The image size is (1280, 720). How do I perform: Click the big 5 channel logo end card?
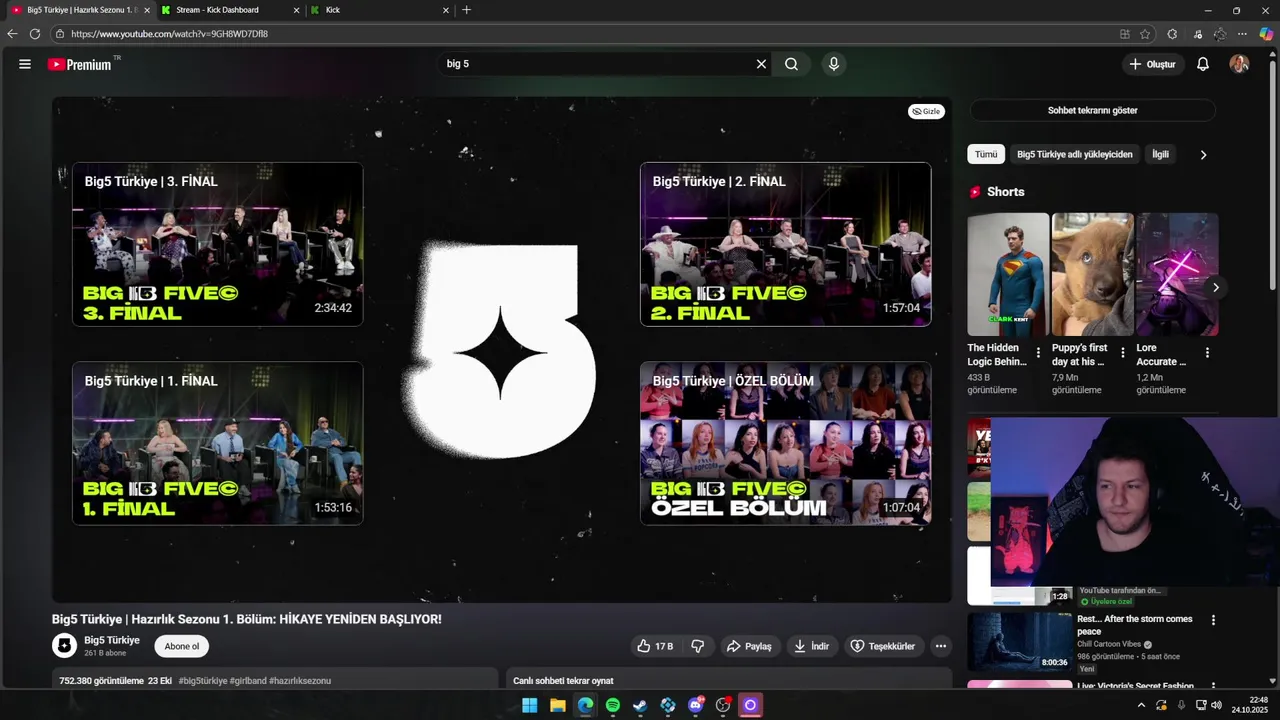[500, 351]
